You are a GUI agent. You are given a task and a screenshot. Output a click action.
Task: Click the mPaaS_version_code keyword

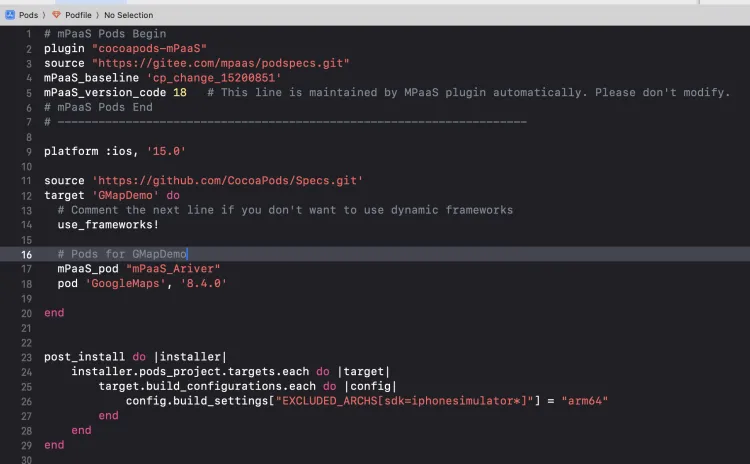point(105,92)
